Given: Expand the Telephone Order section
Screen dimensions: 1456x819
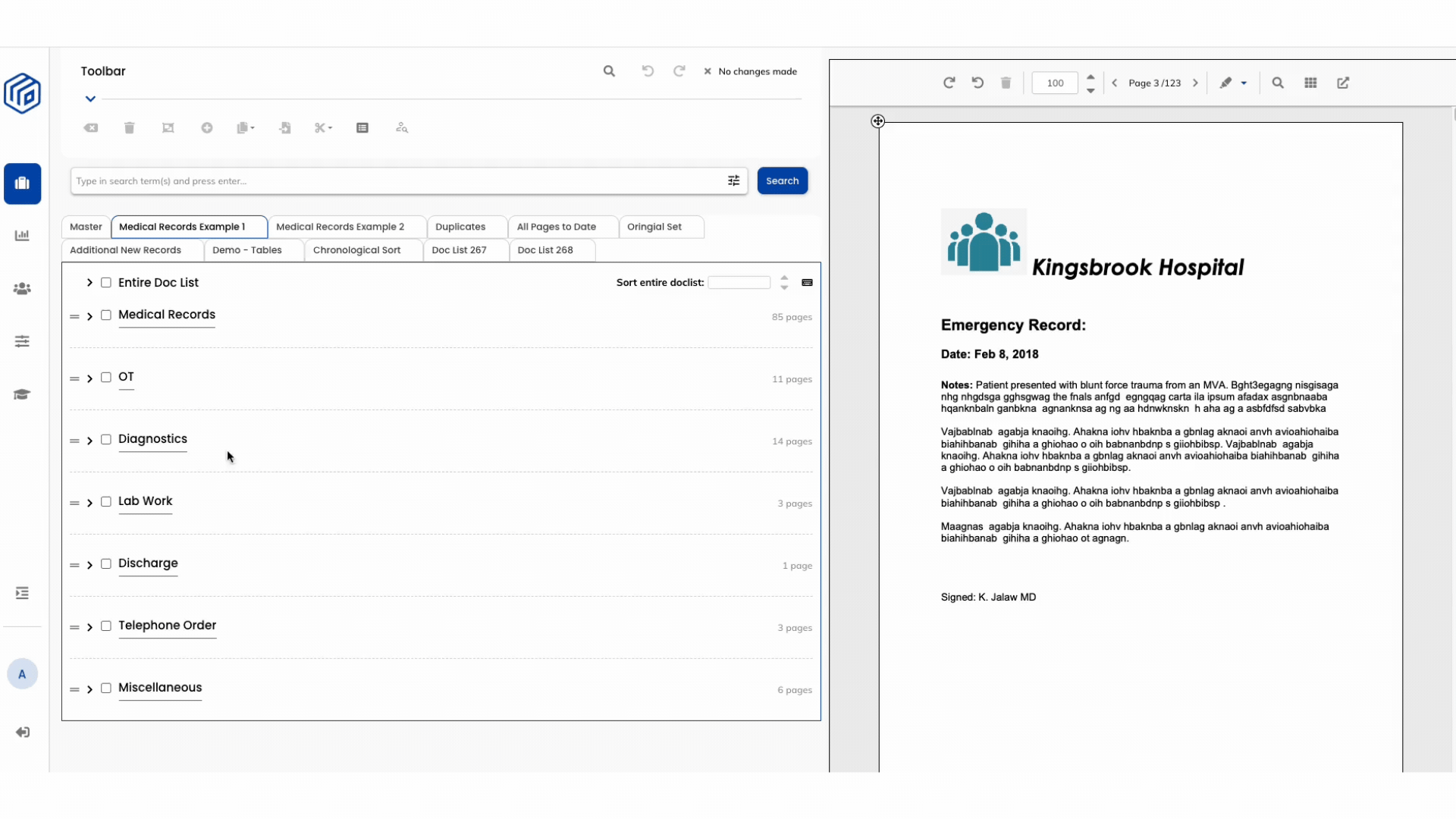Looking at the screenshot, I should pos(89,627).
